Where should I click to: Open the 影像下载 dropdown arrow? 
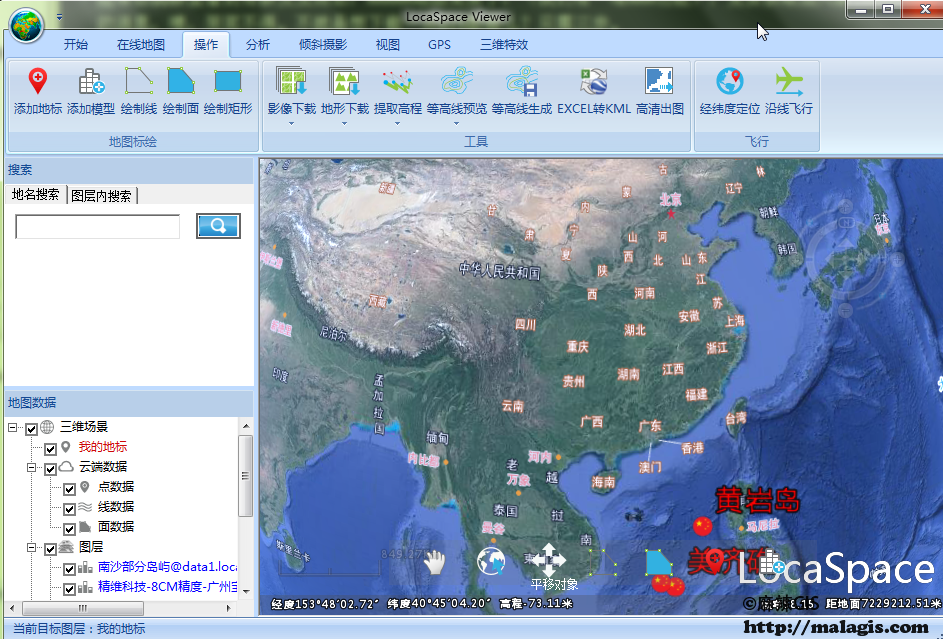pos(292,123)
